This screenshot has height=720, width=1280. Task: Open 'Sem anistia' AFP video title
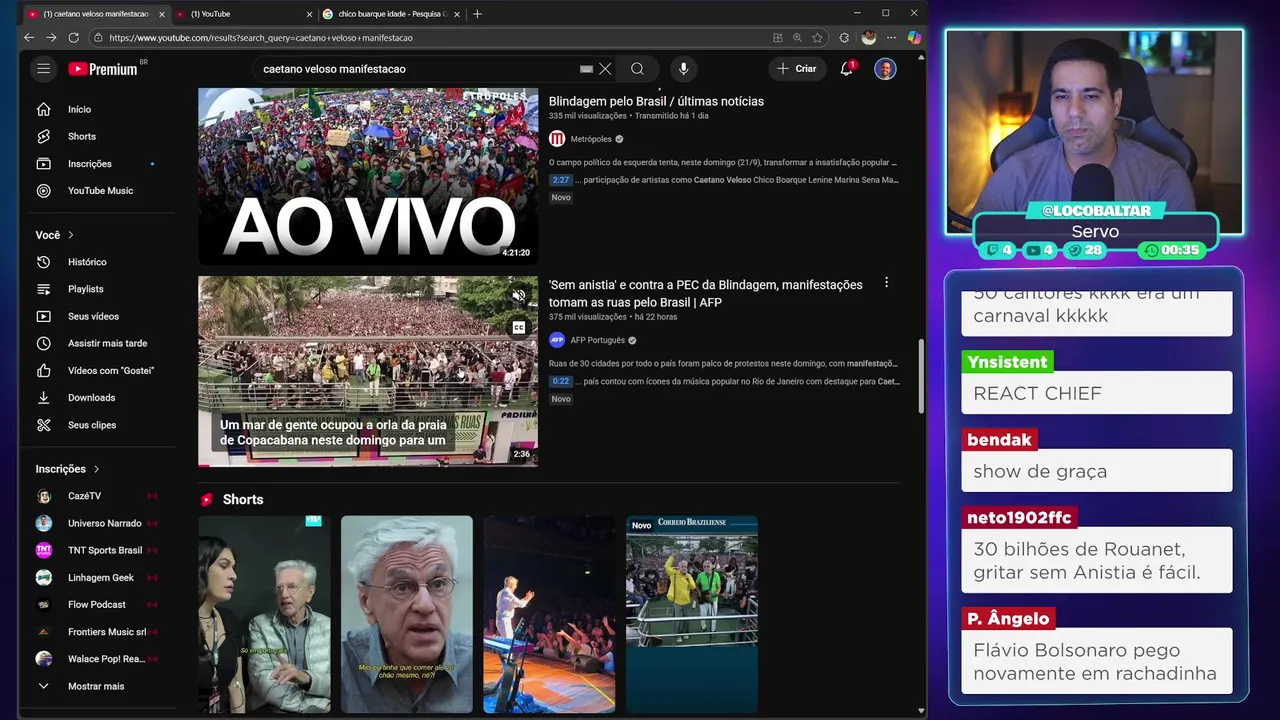click(706, 293)
